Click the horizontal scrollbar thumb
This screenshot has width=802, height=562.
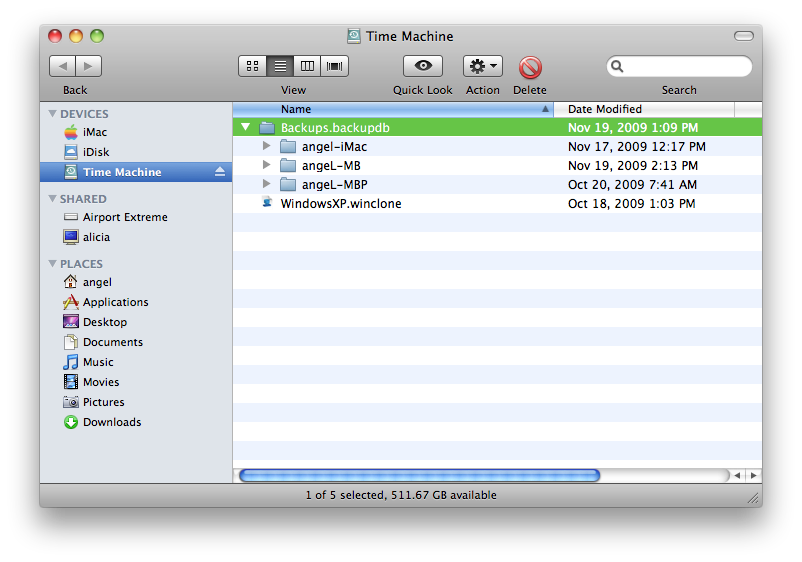coord(419,476)
